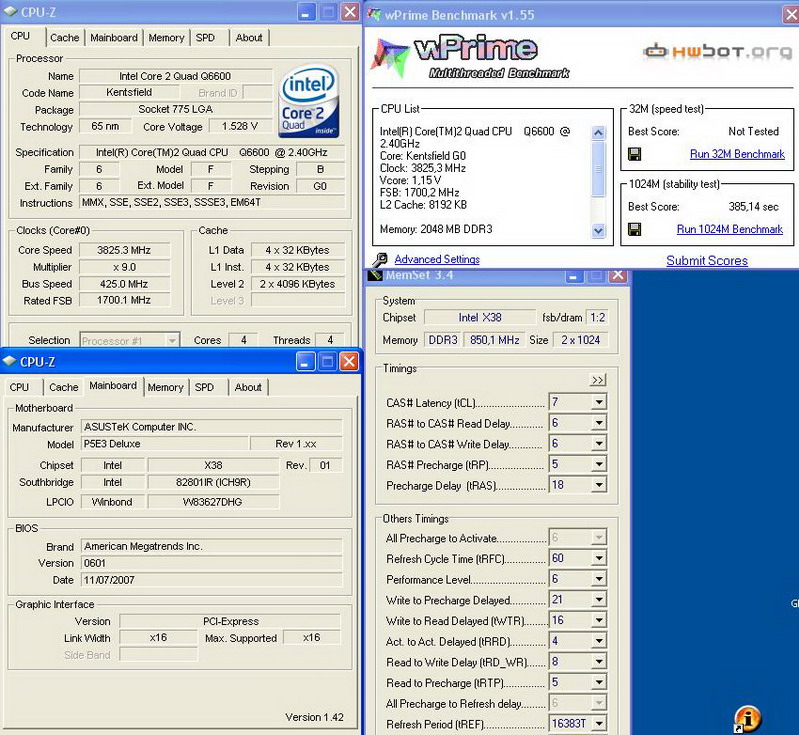Switch to Memory tab in top CPU-Z
The height and width of the screenshot is (735, 799).
166,38
